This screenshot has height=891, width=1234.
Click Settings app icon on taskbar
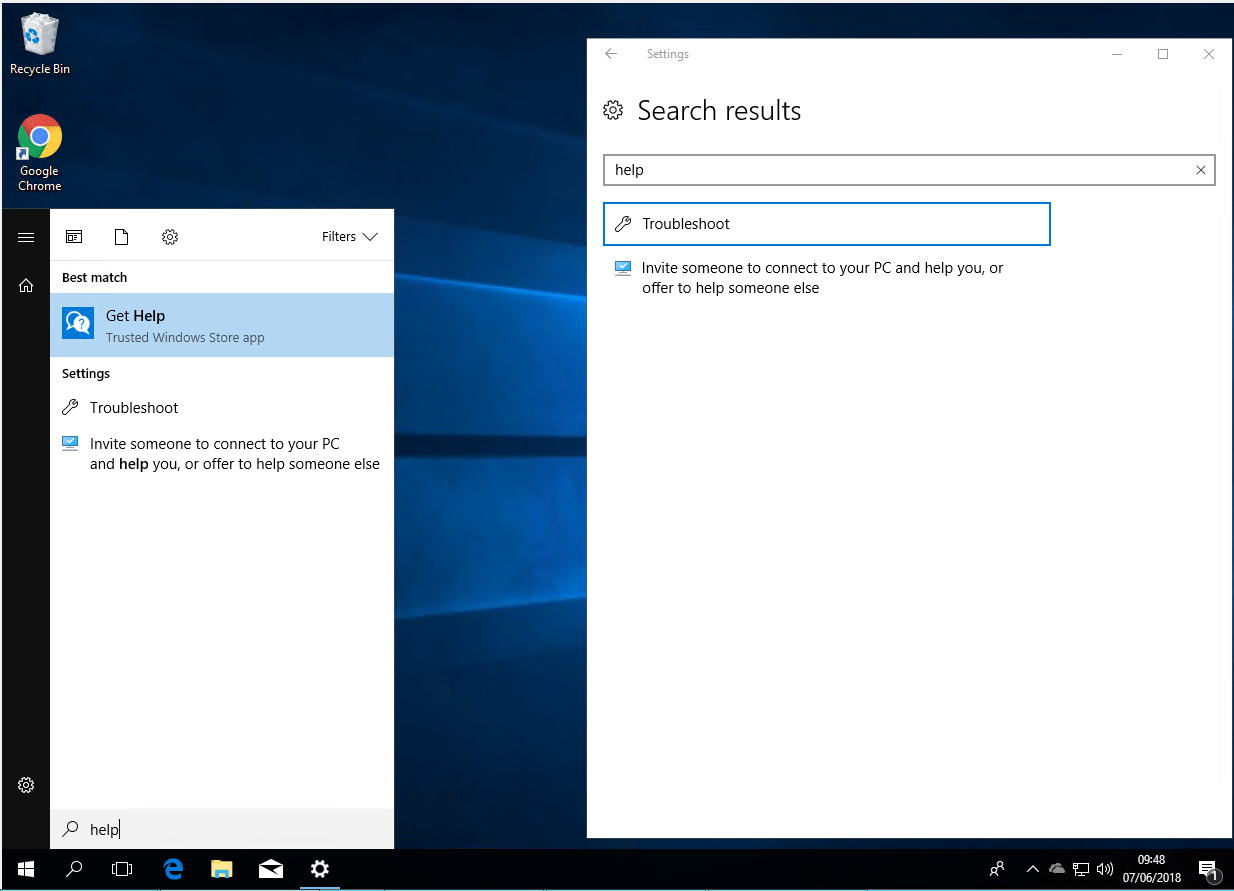(320, 869)
